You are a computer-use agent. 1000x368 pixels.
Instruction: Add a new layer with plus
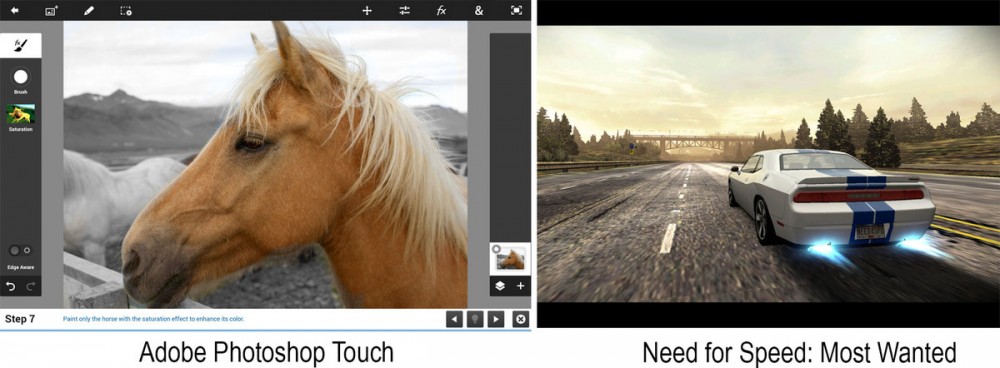pyautogui.click(x=520, y=286)
